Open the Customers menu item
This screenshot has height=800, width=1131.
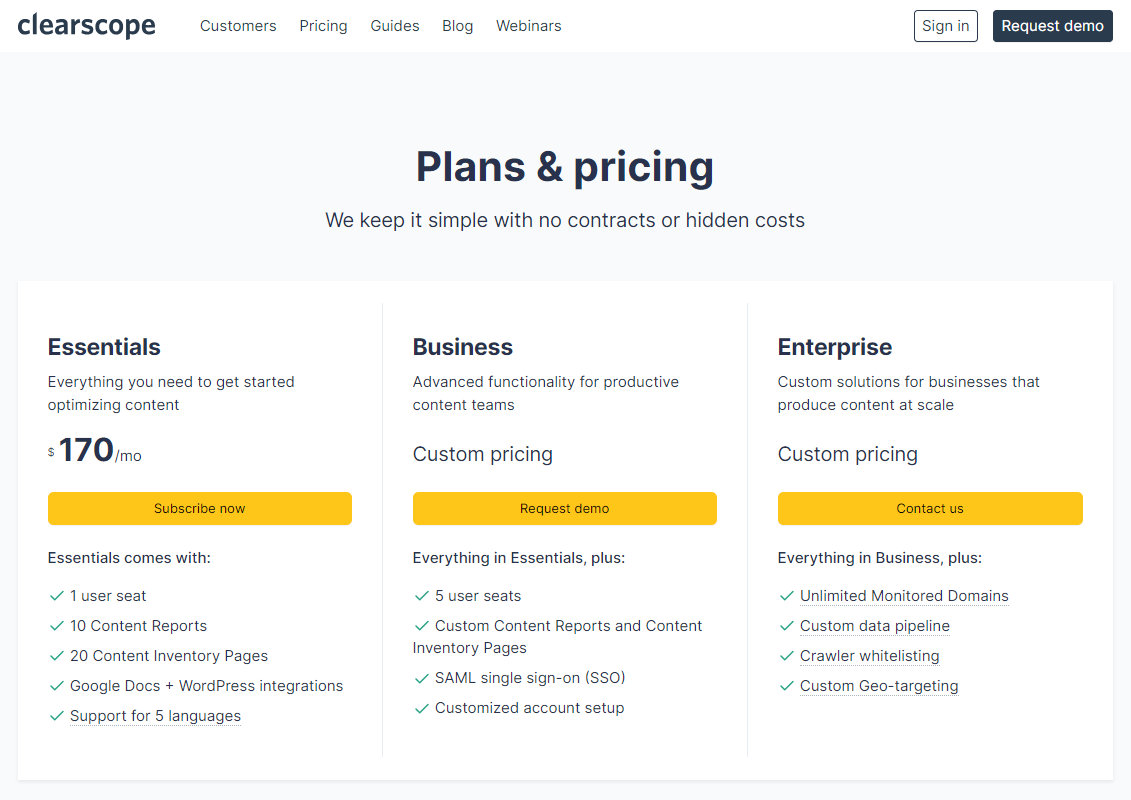pyautogui.click(x=238, y=26)
